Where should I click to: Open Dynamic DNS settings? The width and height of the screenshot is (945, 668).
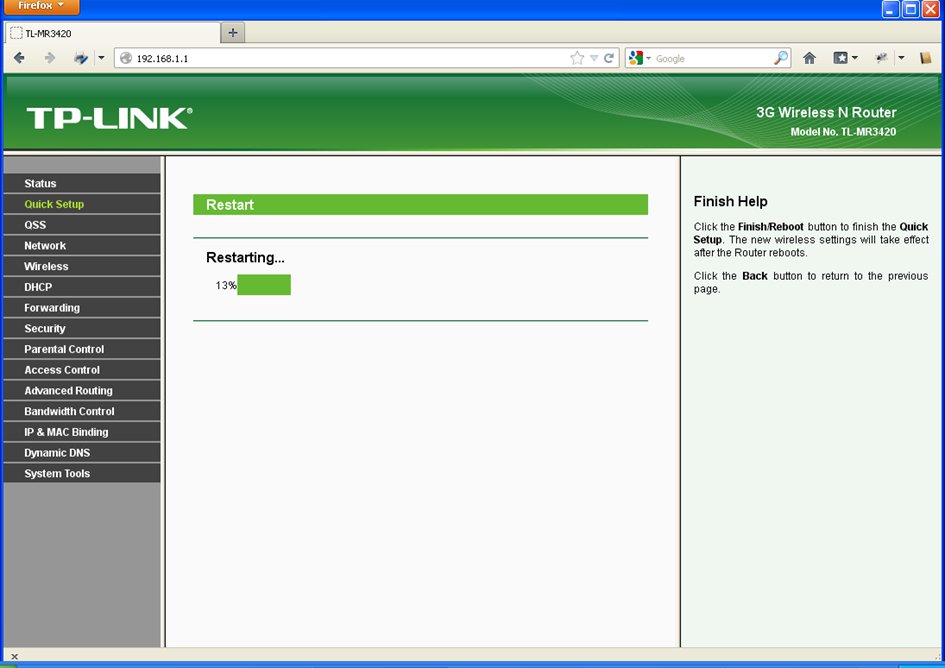click(82, 453)
